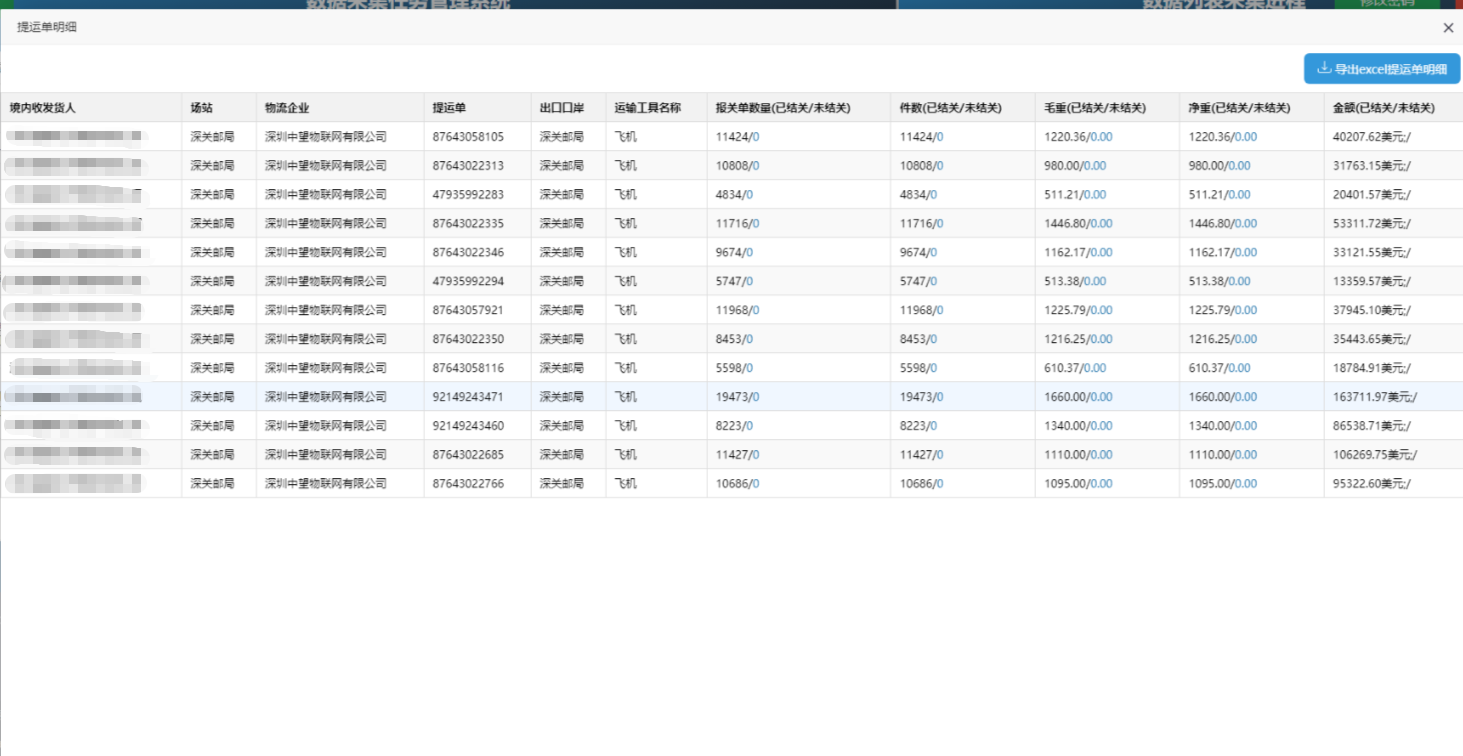The height and width of the screenshot is (756, 1463).
Task: Click the 物流企业 column header
Action: (287, 108)
